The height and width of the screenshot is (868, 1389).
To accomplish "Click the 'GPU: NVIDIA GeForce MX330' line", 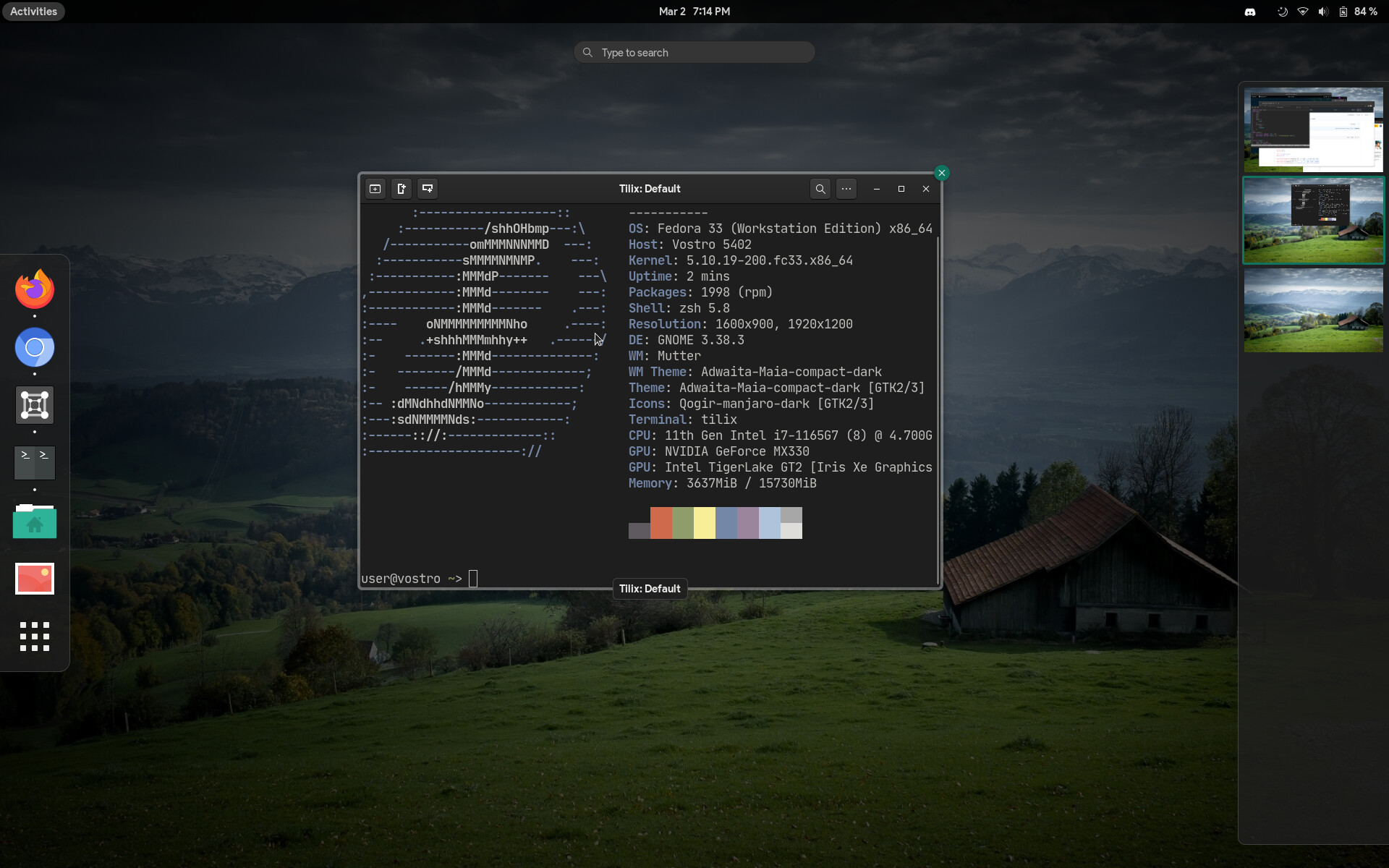I will tap(719, 451).
